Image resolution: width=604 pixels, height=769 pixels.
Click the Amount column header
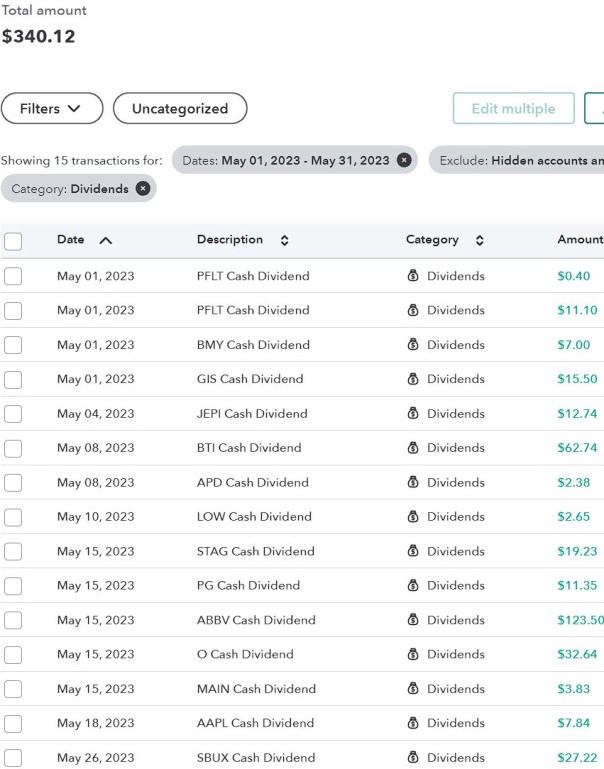pos(579,240)
